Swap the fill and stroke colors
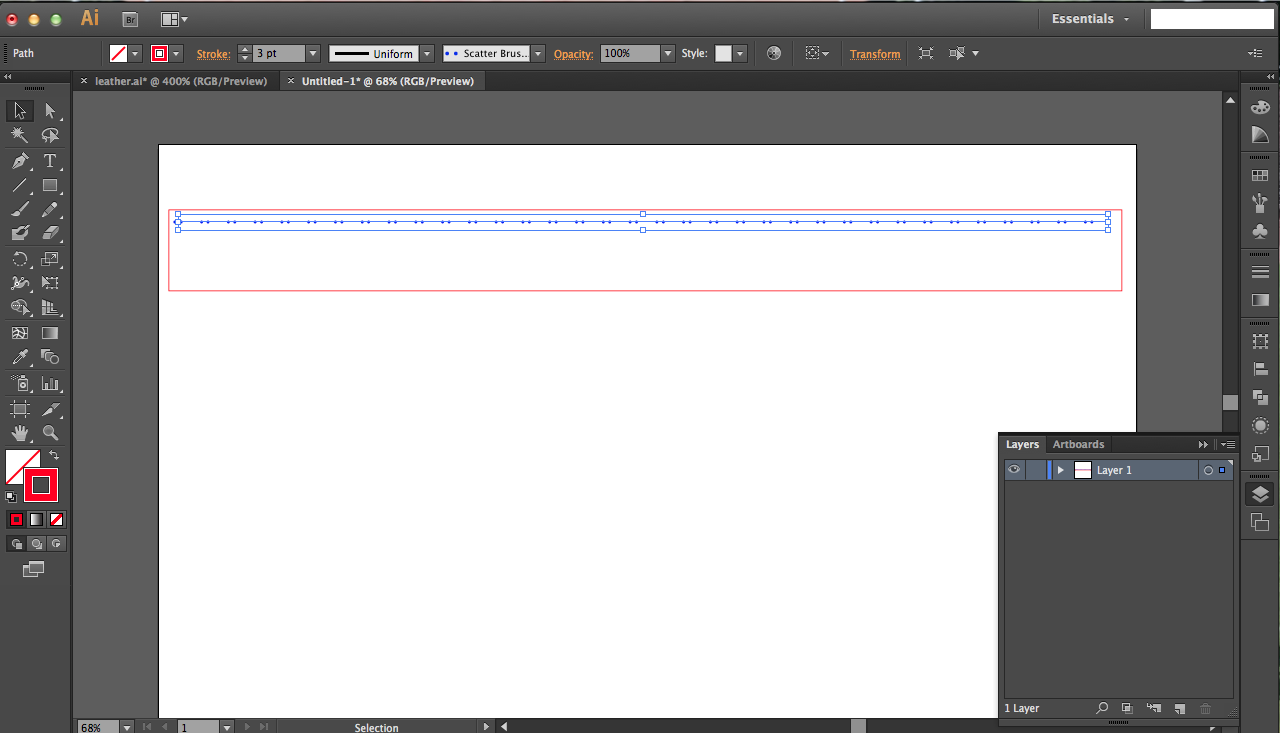Viewport: 1280px width, 733px height. point(55,455)
